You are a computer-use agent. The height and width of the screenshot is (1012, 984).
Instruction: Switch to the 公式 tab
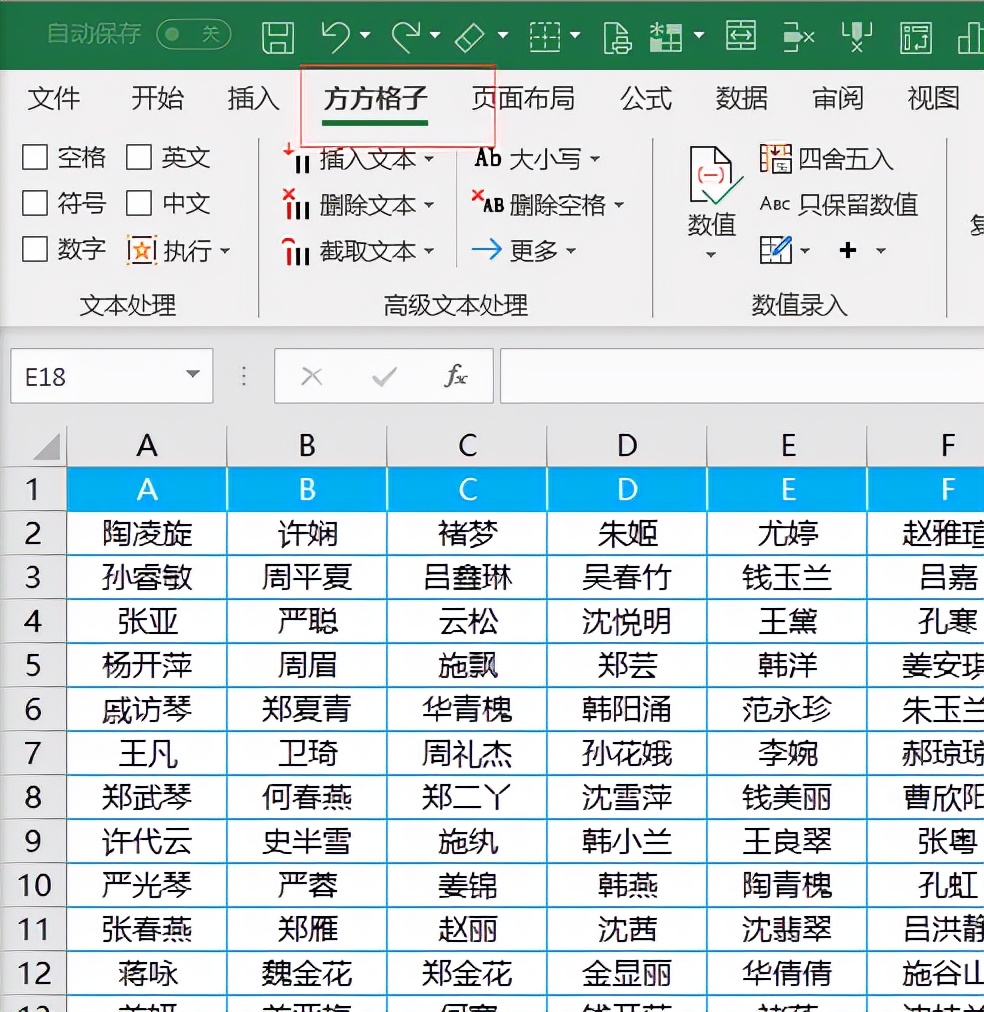(646, 99)
